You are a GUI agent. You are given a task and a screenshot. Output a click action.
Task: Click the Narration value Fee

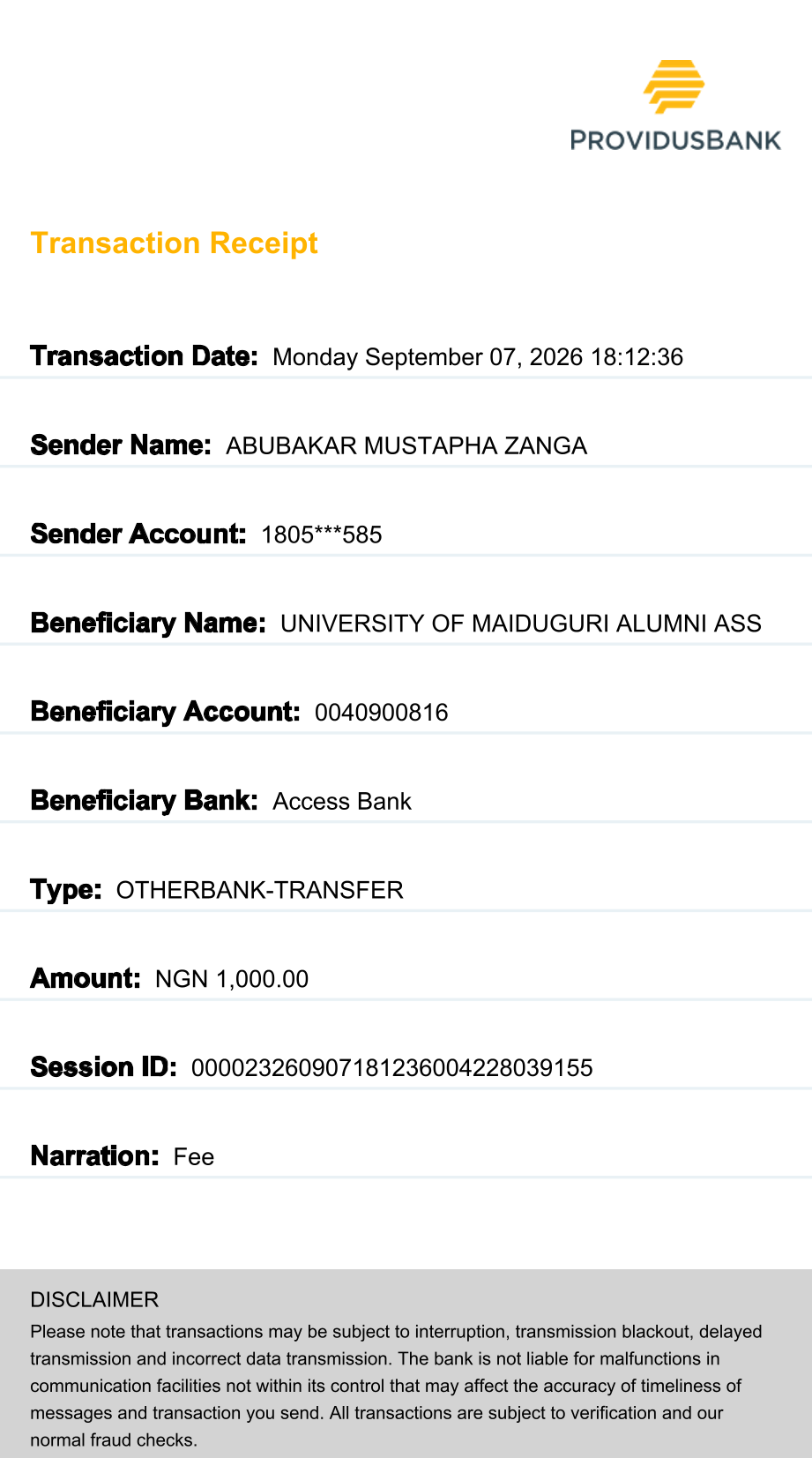[194, 1157]
